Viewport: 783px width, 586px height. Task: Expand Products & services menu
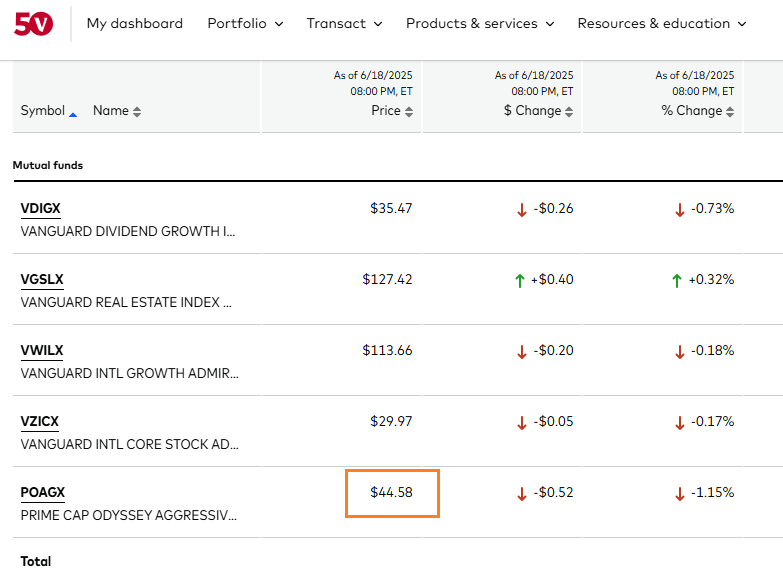tap(479, 23)
